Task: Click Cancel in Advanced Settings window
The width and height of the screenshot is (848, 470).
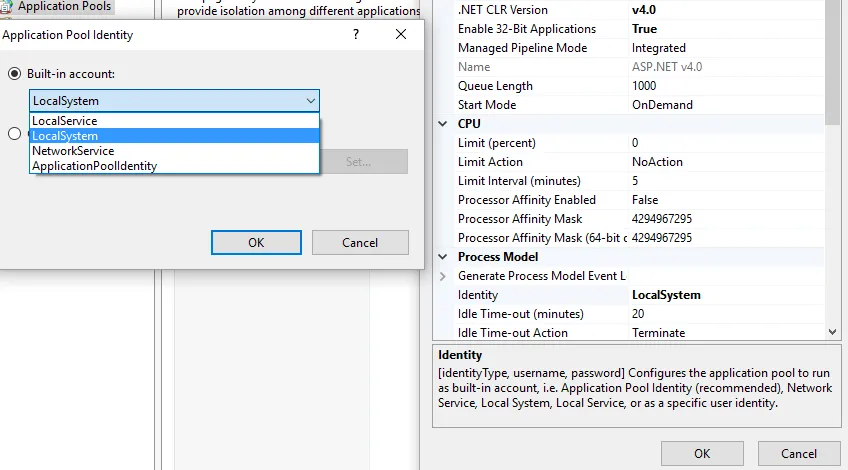Action: click(799, 453)
